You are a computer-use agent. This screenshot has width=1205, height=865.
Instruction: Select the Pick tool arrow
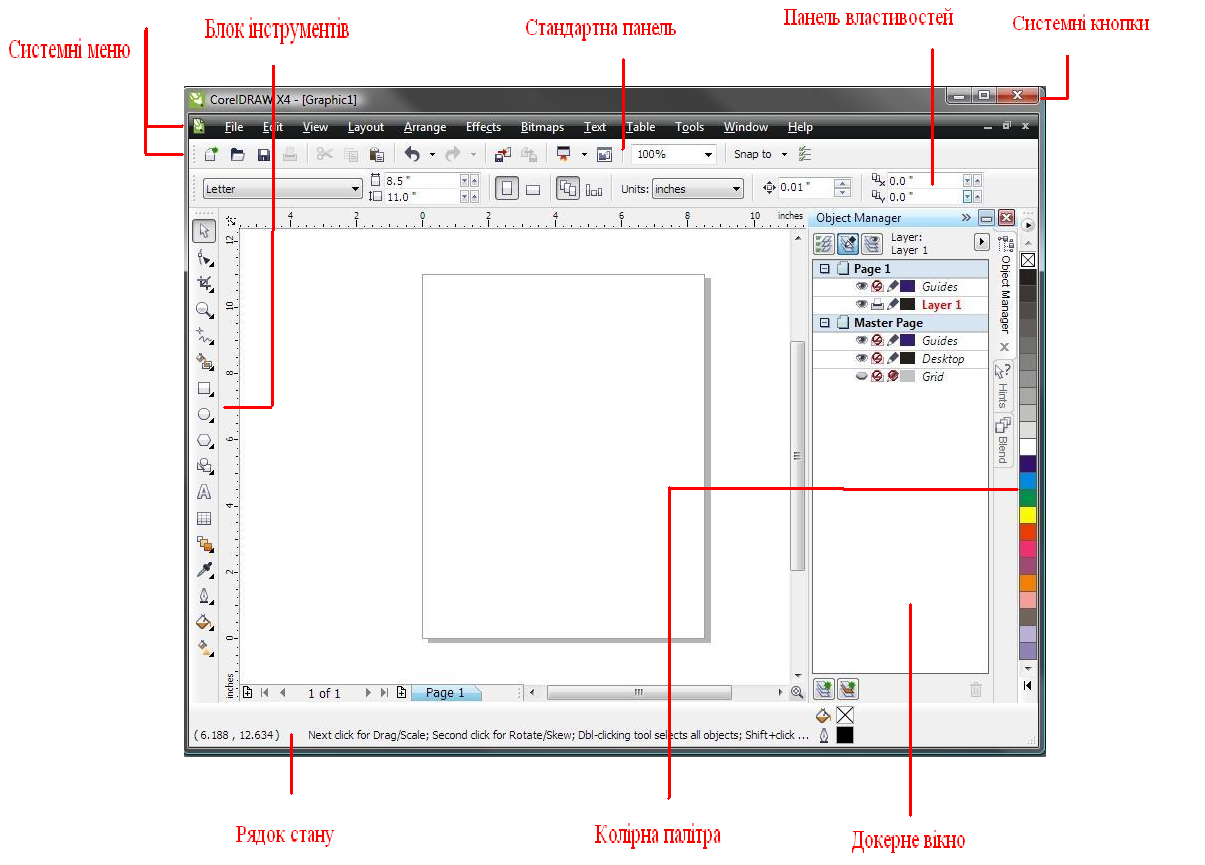pyautogui.click(x=204, y=231)
